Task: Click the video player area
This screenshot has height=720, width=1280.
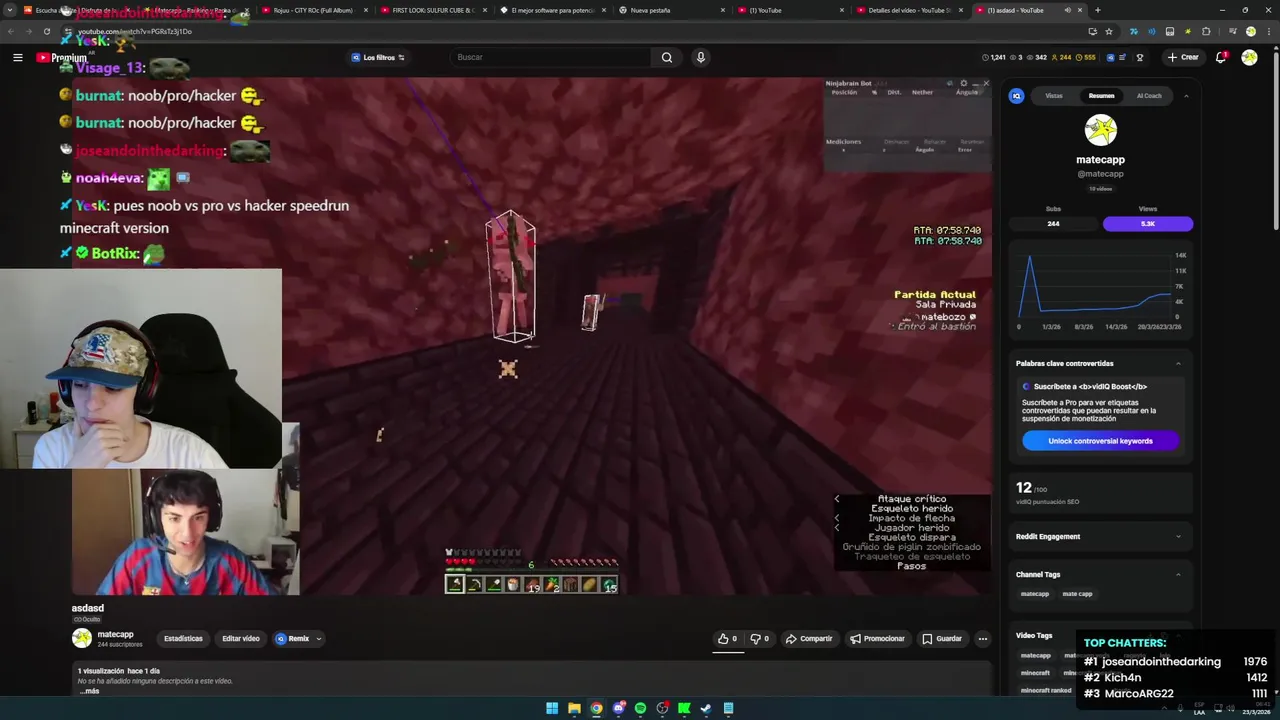Action: pos(530,336)
